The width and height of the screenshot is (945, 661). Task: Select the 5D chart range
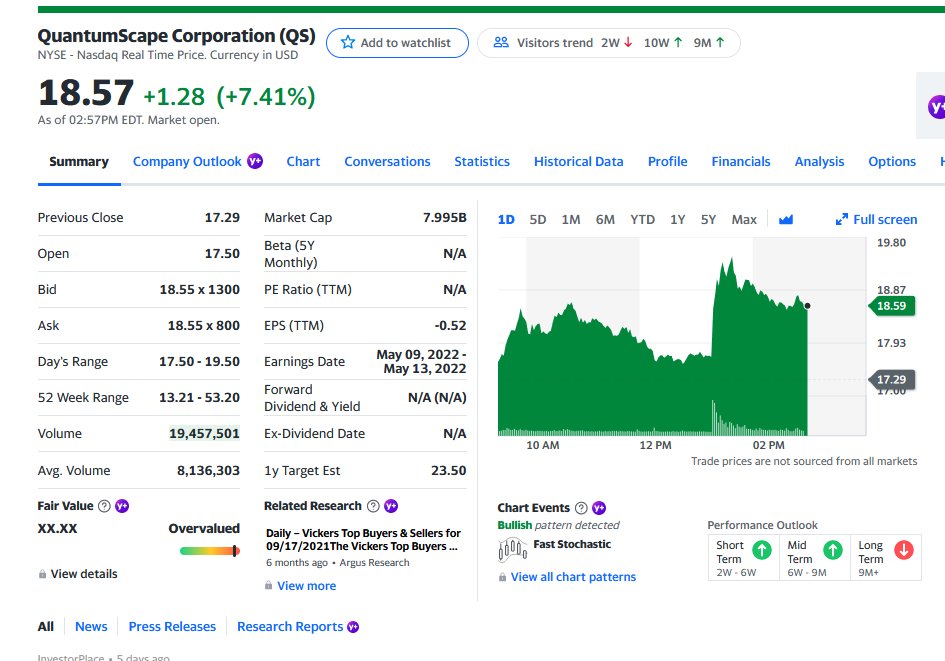(538, 219)
